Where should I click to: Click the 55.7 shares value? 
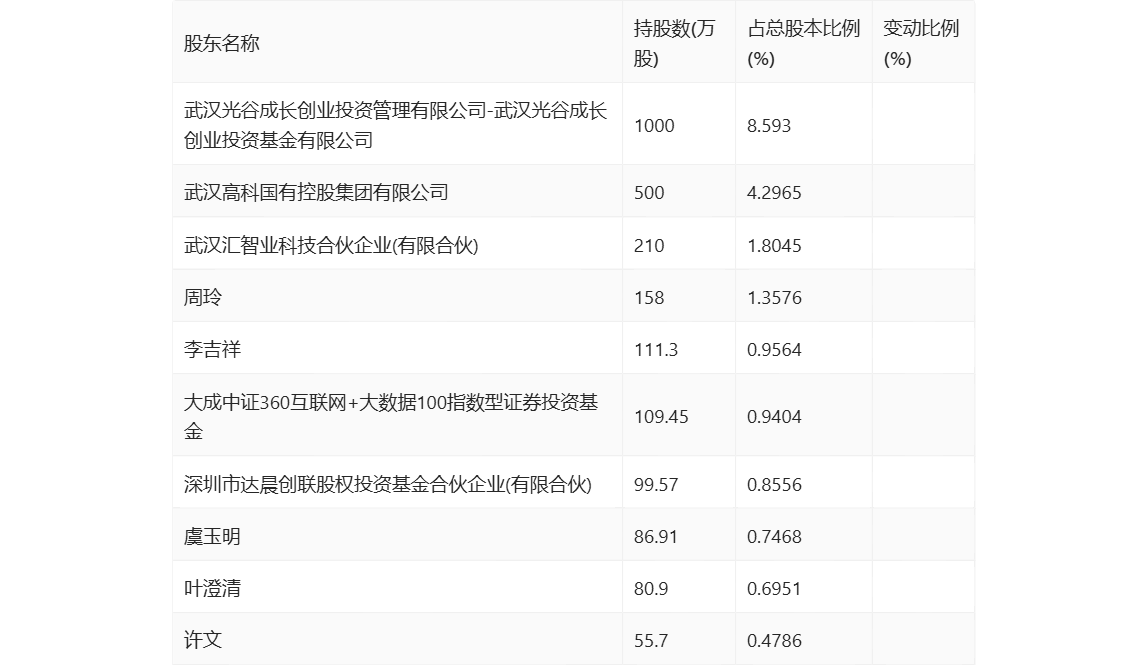pyautogui.click(x=651, y=640)
